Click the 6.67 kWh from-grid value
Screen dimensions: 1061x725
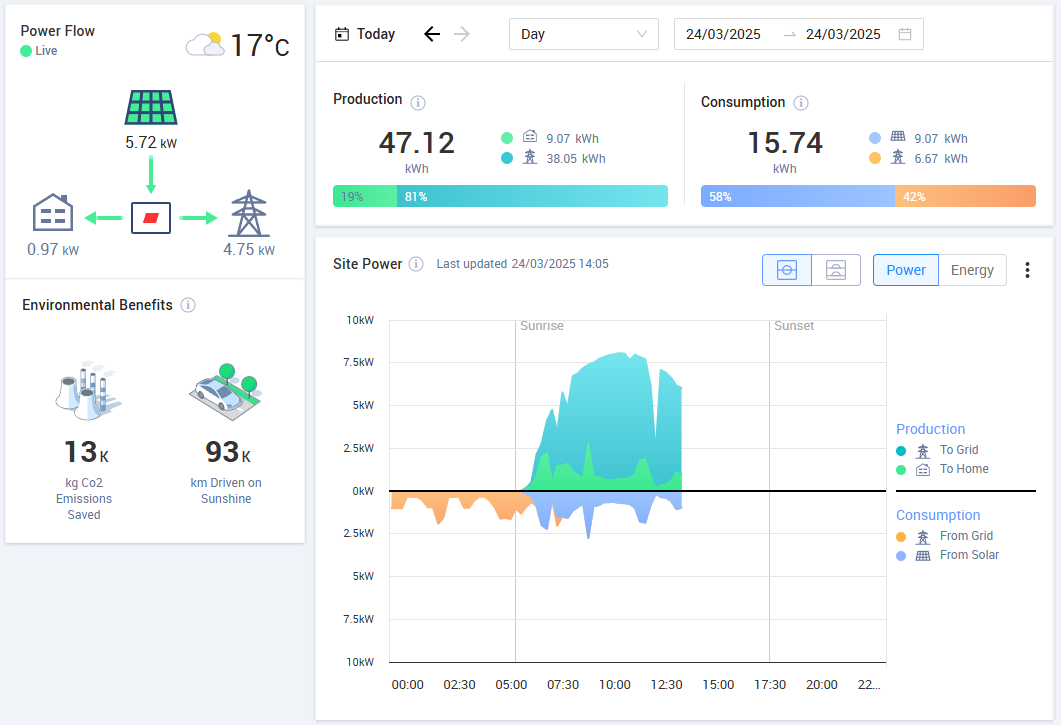click(x=941, y=158)
